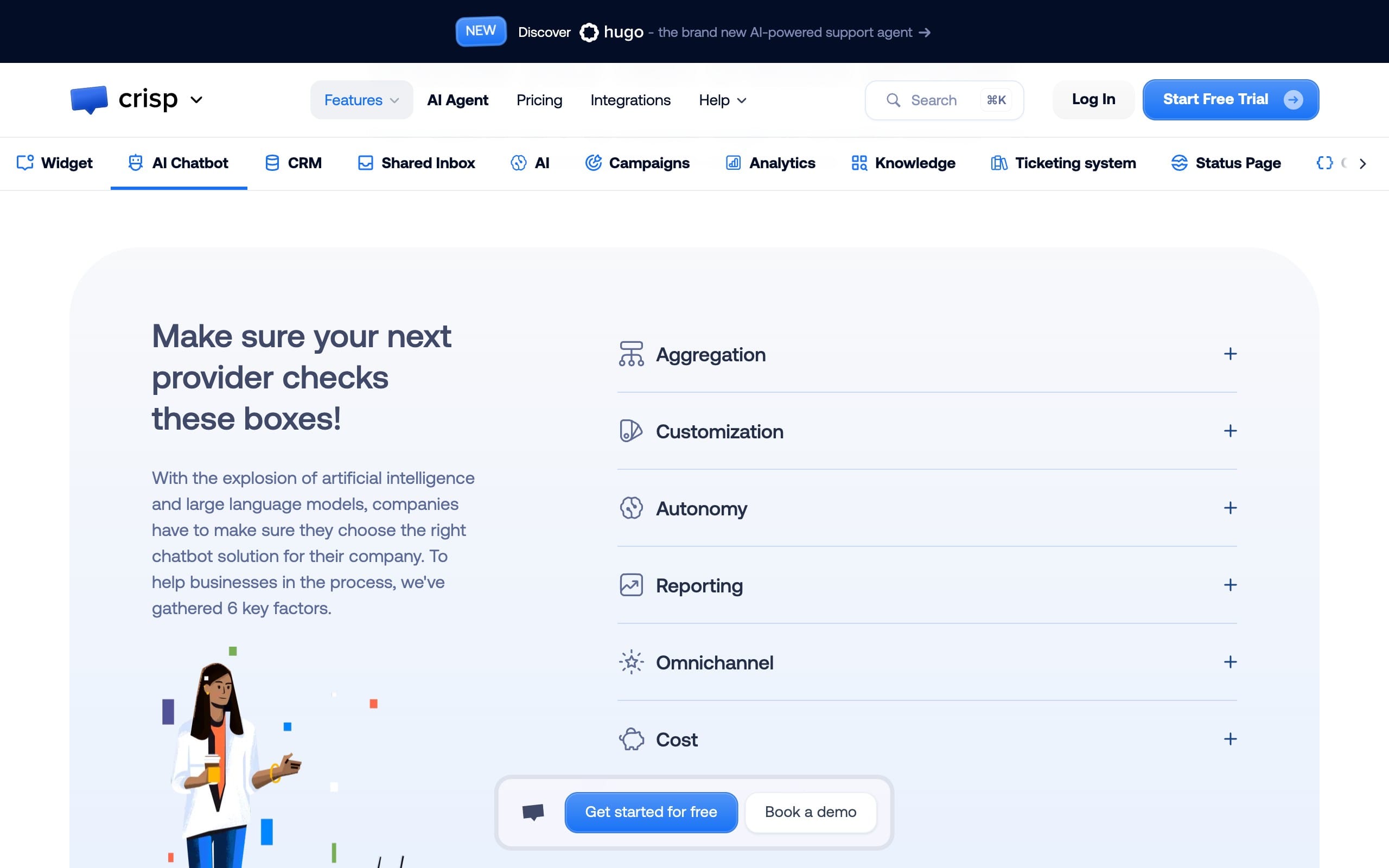Viewport: 1389px width, 868px height.
Task: Click the Autonomy brain icon
Action: point(632,507)
